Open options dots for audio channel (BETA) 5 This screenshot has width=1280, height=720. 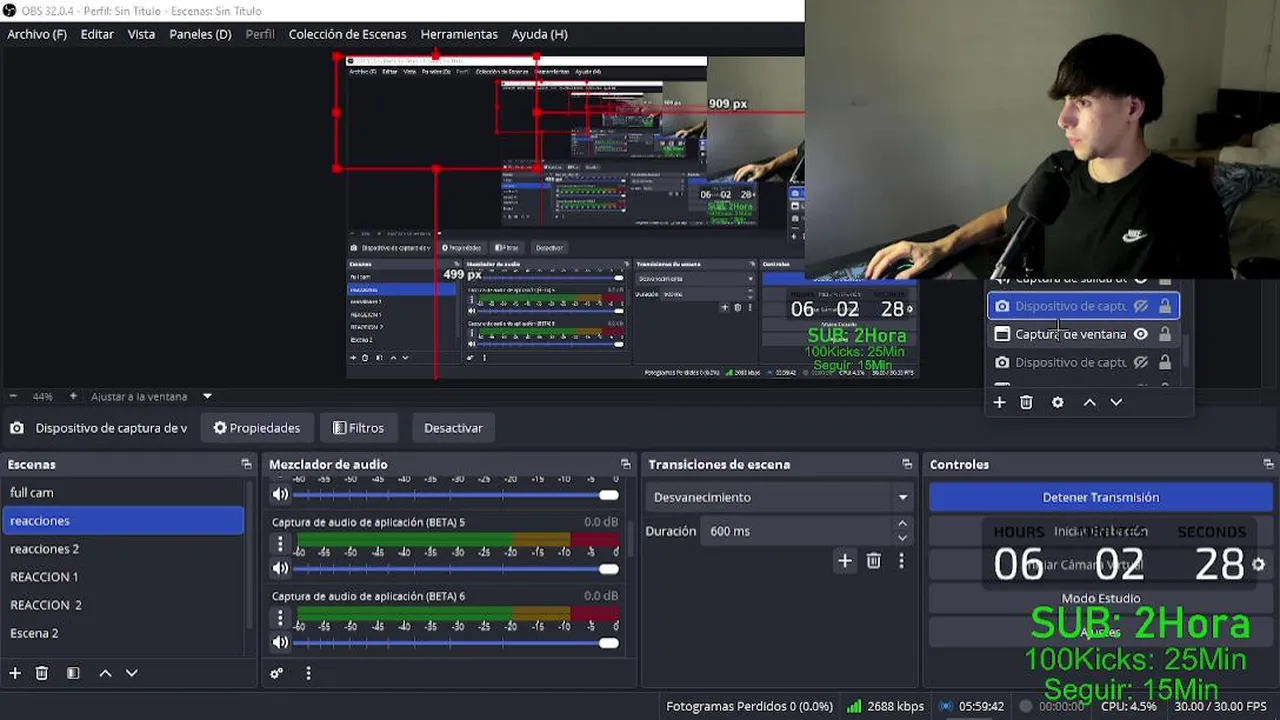[x=280, y=544]
